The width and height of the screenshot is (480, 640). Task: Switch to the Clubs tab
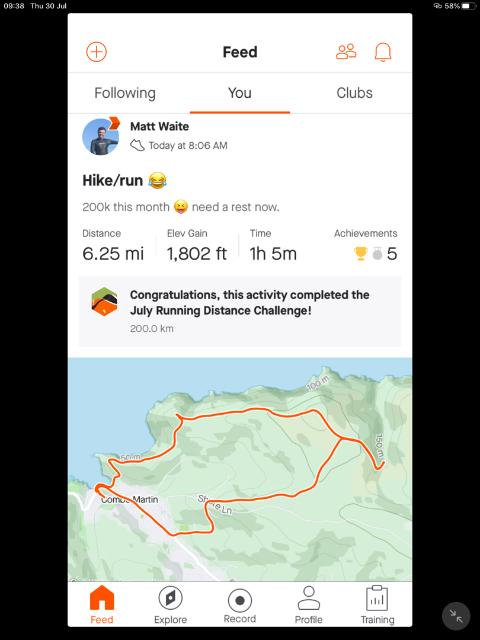point(354,93)
